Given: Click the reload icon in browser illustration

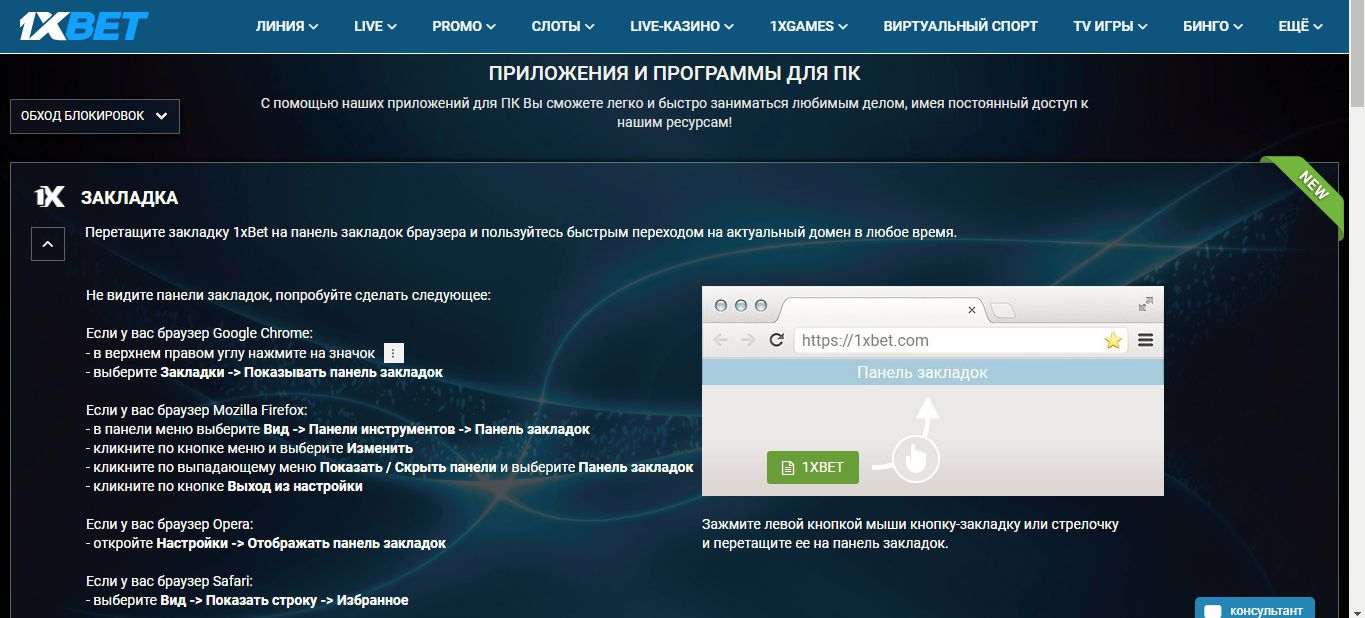Looking at the screenshot, I should (x=776, y=340).
